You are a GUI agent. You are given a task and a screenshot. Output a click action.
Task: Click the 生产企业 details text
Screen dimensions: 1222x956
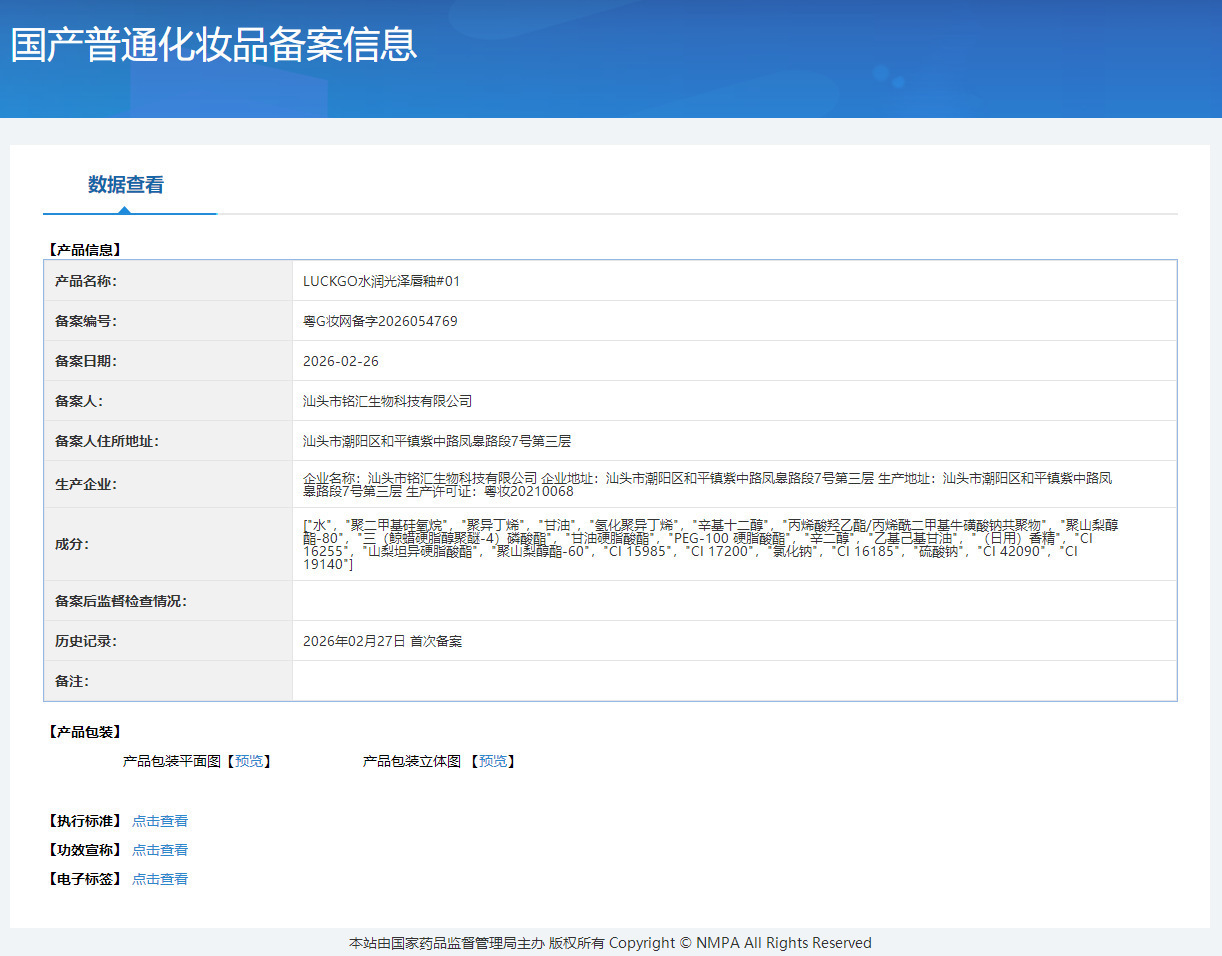(707, 484)
